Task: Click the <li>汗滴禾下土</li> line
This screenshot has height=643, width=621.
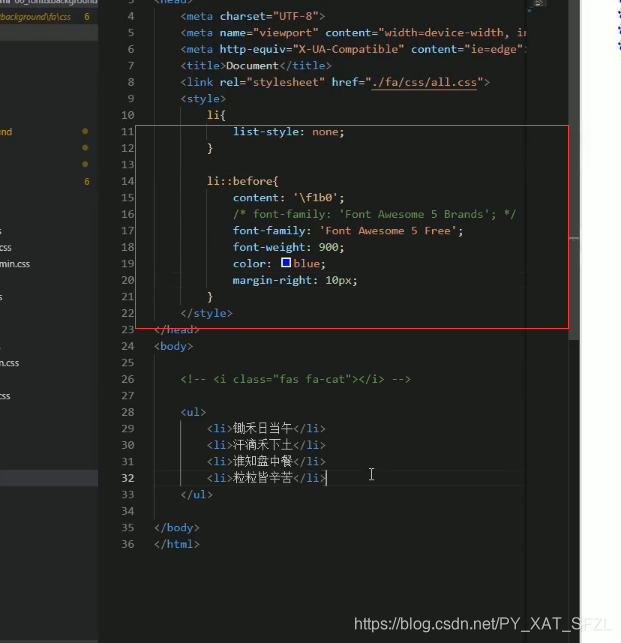Action: click(266, 445)
